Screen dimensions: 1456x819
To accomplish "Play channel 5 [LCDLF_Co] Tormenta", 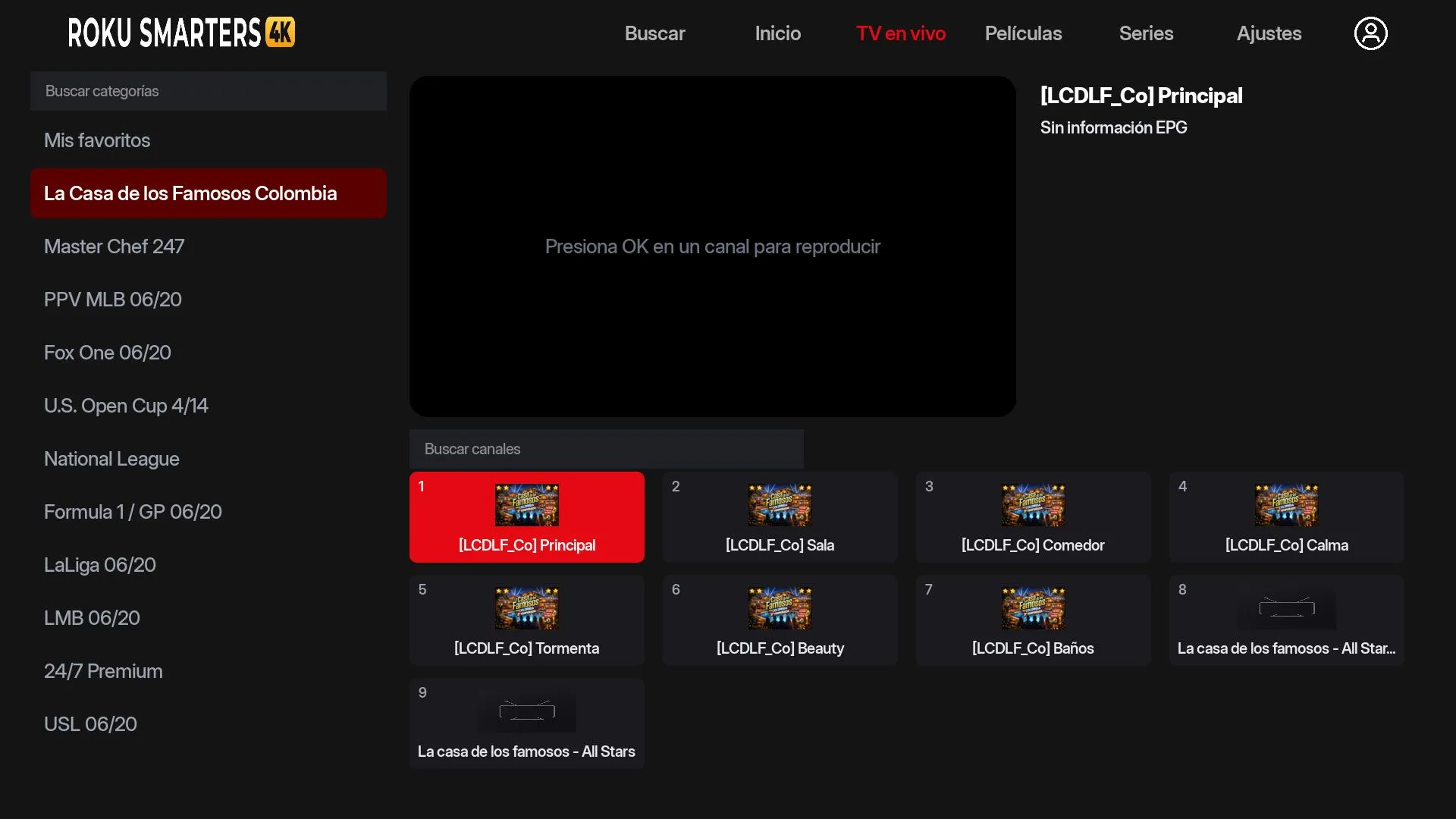I will (x=527, y=620).
